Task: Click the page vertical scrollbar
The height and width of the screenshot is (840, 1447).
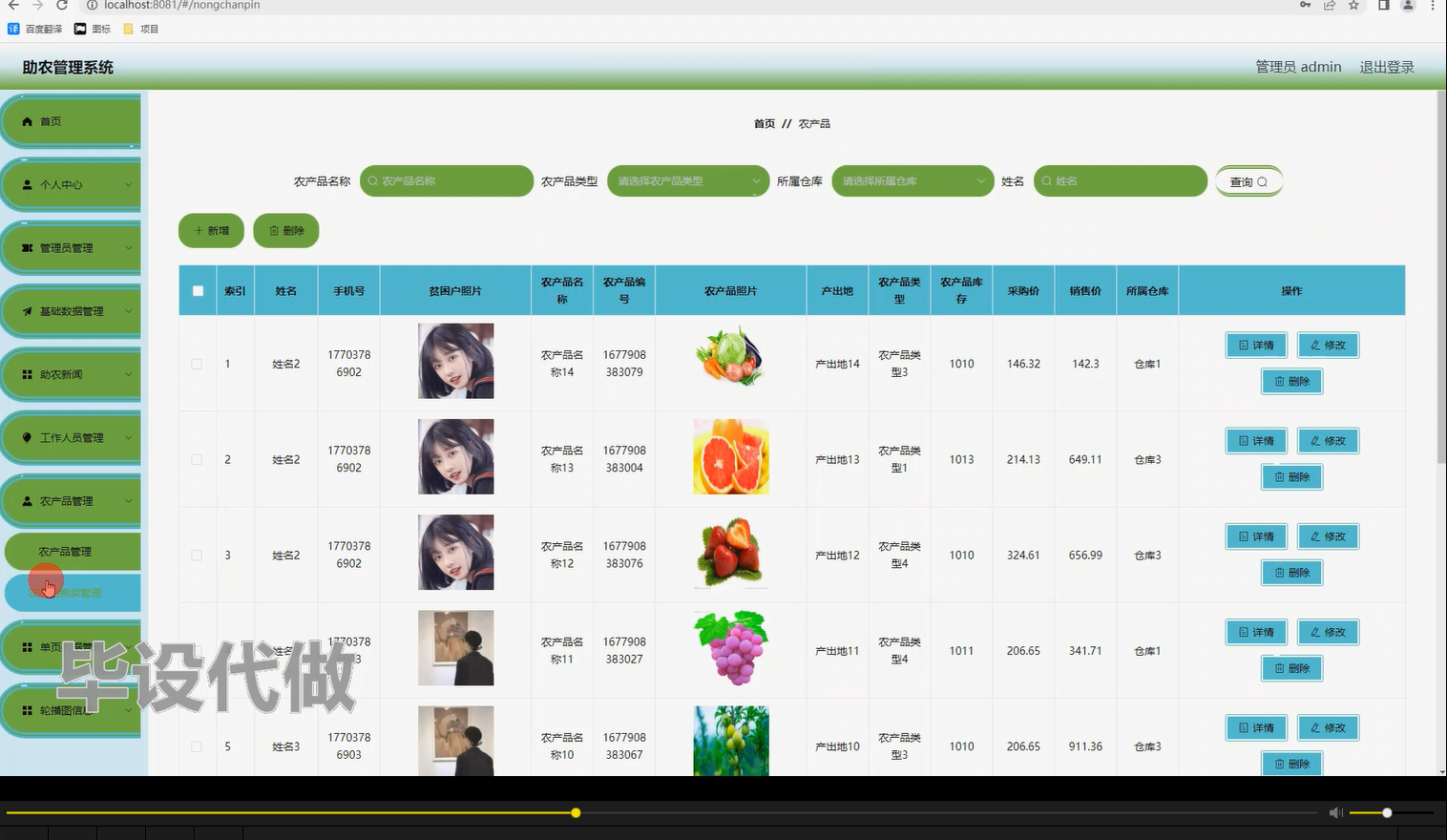Action: click(x=1440, y=277)
